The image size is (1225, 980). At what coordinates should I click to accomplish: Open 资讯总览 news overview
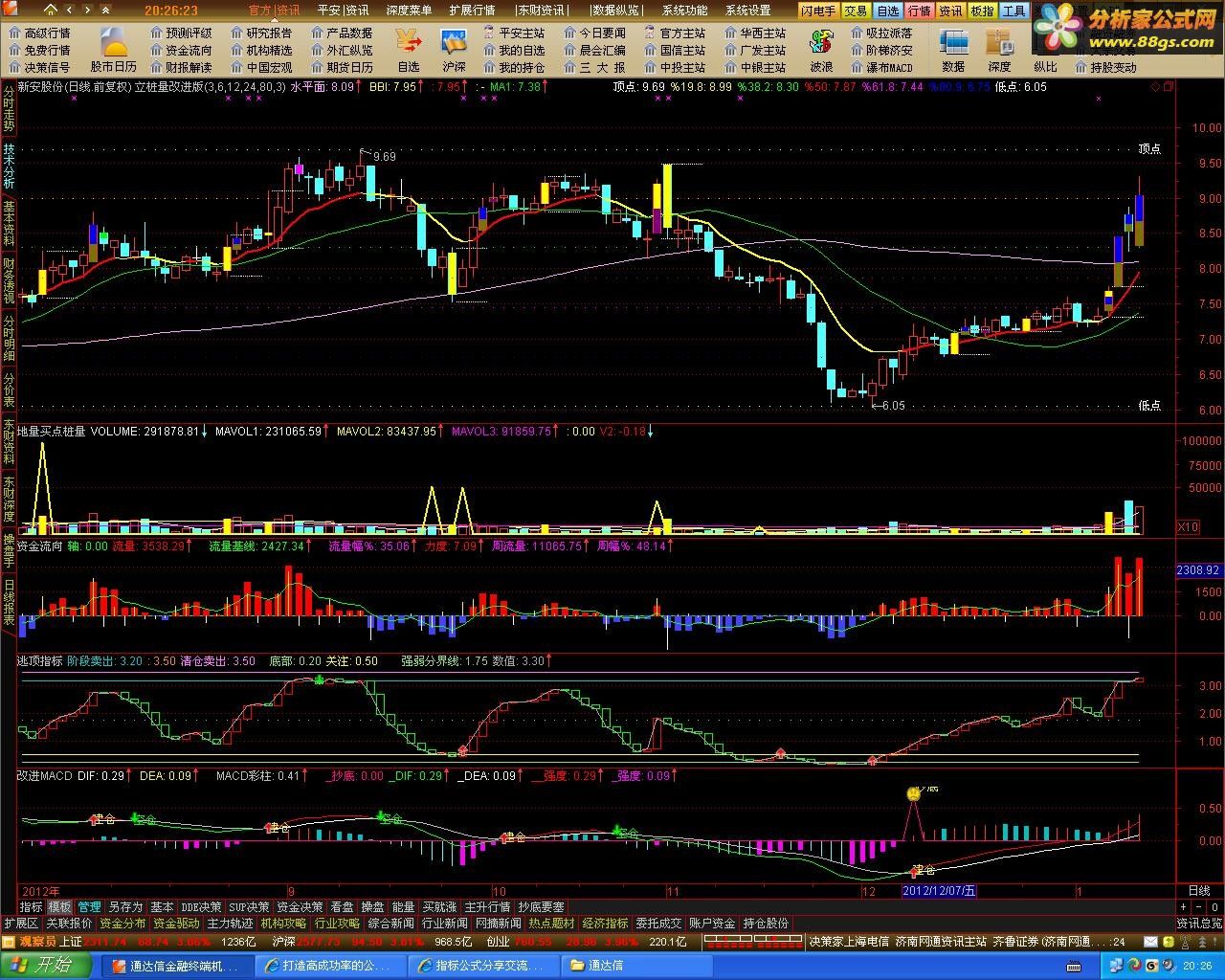pyautogui.click(x=1199, y=924)
